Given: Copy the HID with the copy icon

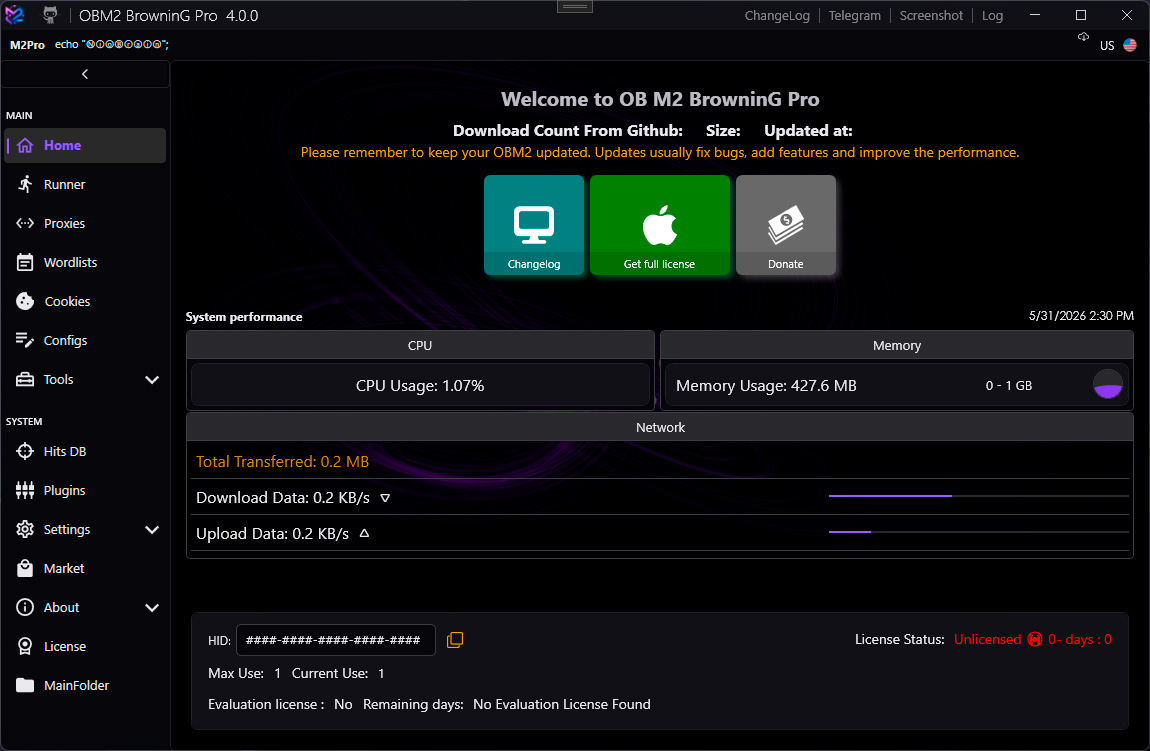Looking at the screenshot, I should 455,640.
